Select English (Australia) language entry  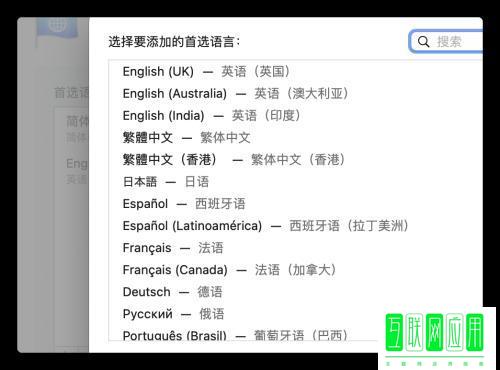(295, 93)
